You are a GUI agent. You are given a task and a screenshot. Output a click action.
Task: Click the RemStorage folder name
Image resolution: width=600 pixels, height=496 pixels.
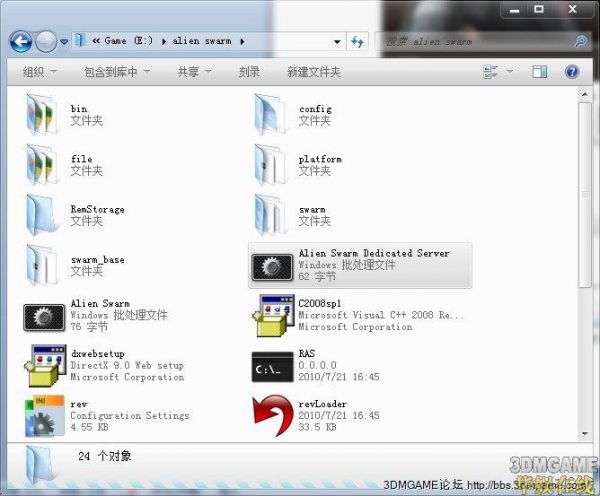coord(98,209)
